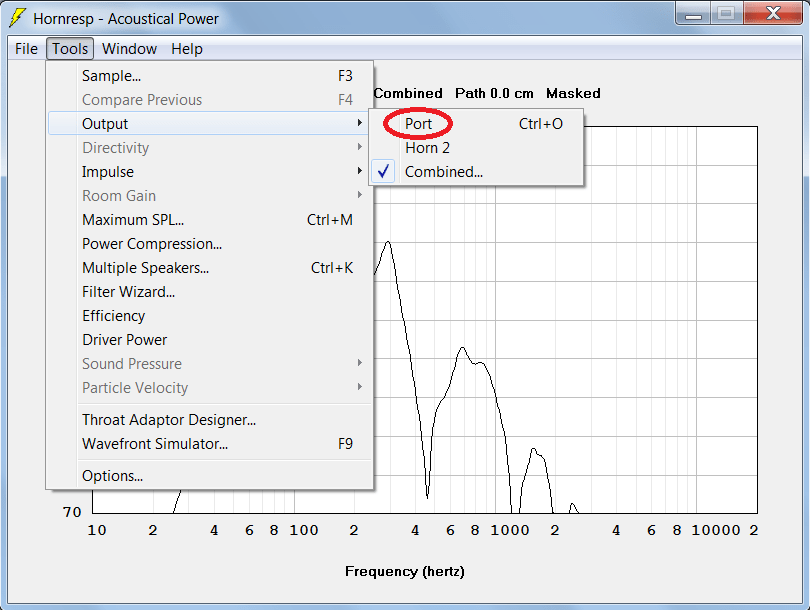Select the Output submenu entry
This screenshot has width=810, height=610.
[210, 124]
